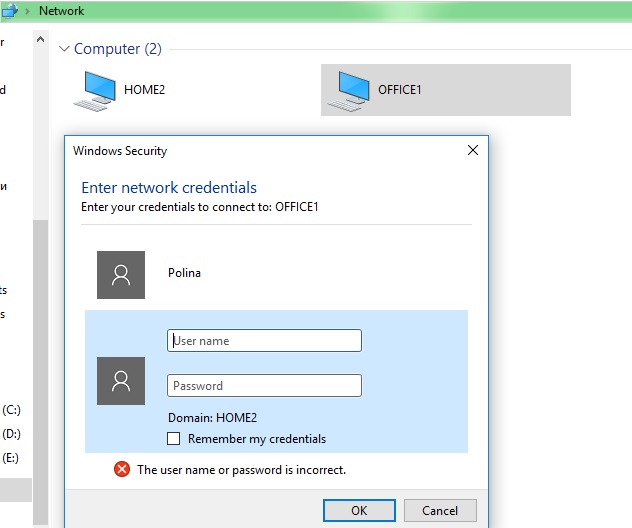Enable Remember my credentials checkbox
This screenshot has height=528, width=632.
click(x=174, y=439)
